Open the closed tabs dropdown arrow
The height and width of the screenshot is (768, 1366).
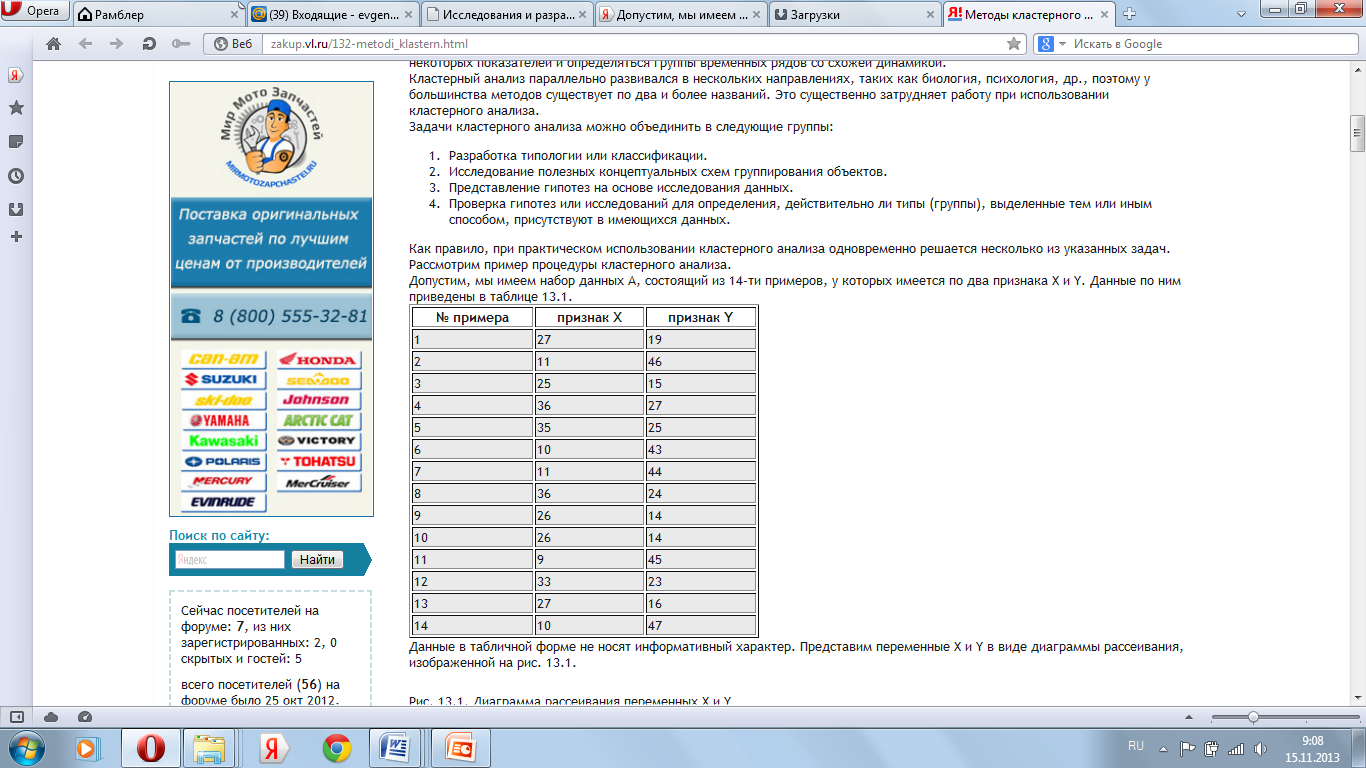[x=1240, y=15]
